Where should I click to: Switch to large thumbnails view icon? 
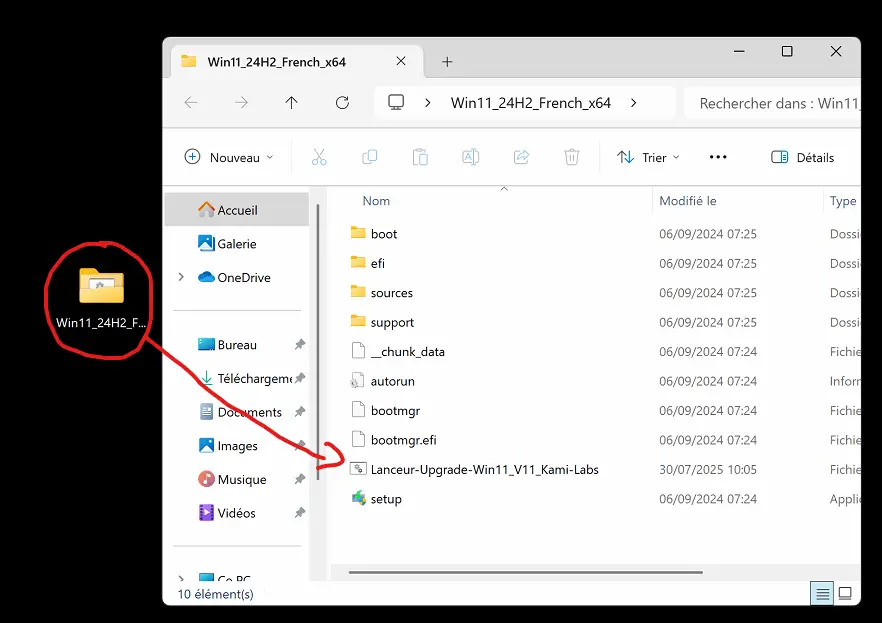tap(845, 593)
